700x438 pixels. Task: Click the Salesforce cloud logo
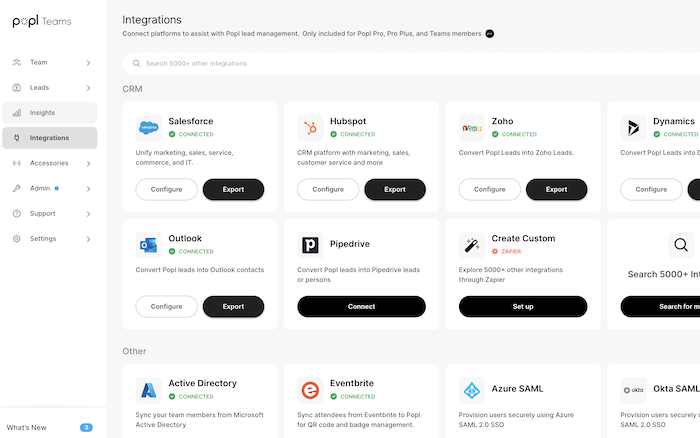coord(149,128)
